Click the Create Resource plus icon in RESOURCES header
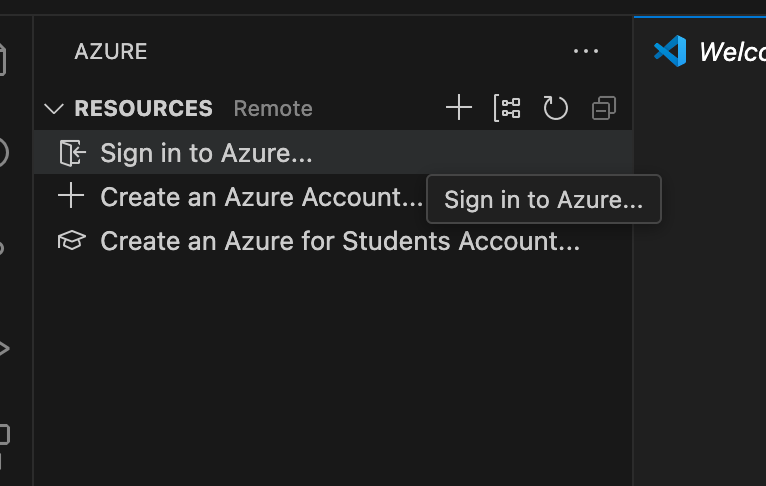This screenshot has width=766, height=486. pos(459,108)
